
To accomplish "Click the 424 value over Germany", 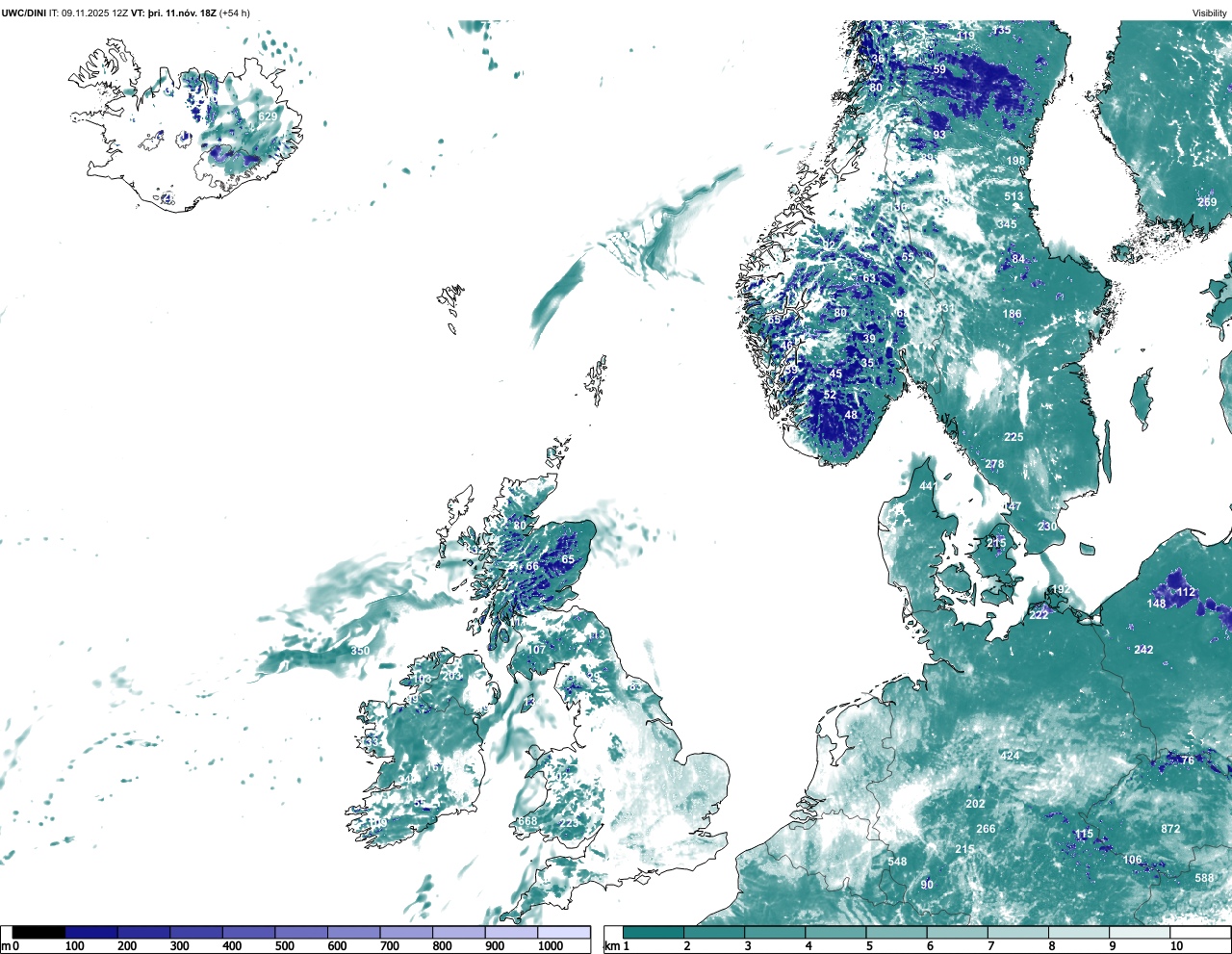I will pyautogui.click(x=1010, y=756).
